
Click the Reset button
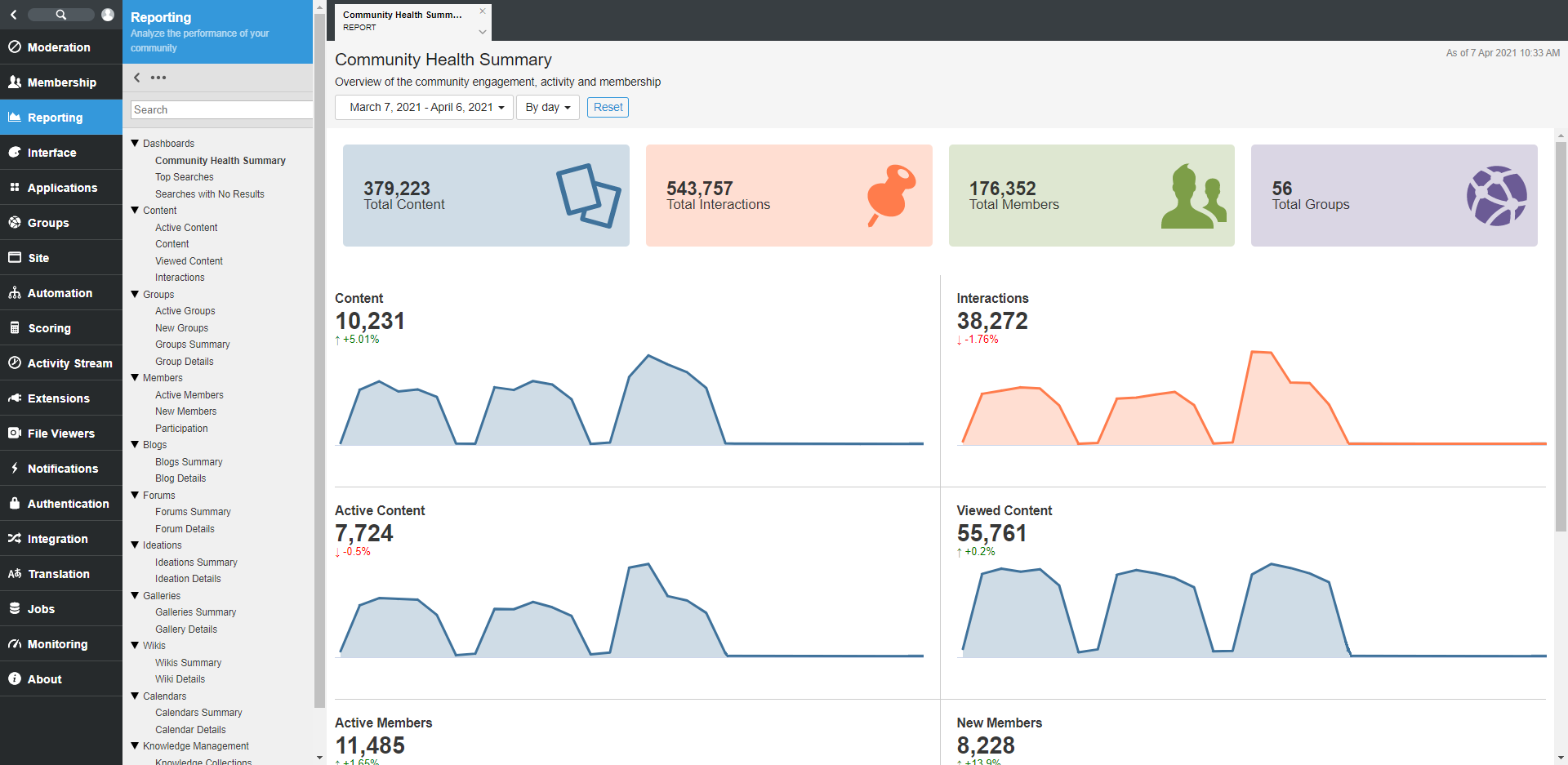[x=608, y=107]
